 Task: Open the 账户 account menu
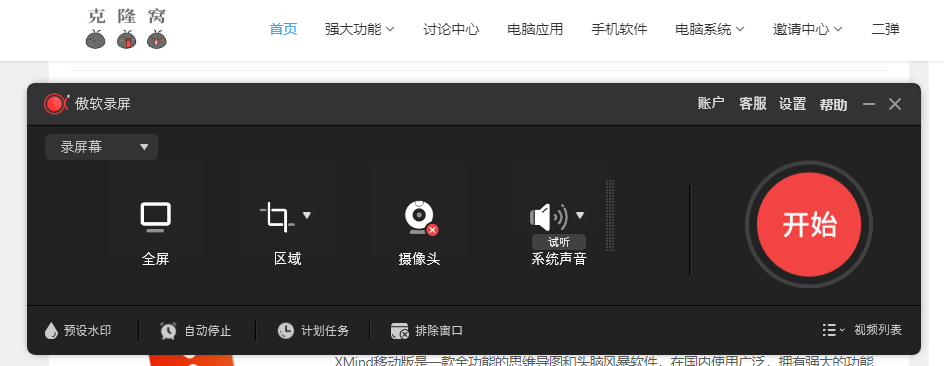coord(711,104)
